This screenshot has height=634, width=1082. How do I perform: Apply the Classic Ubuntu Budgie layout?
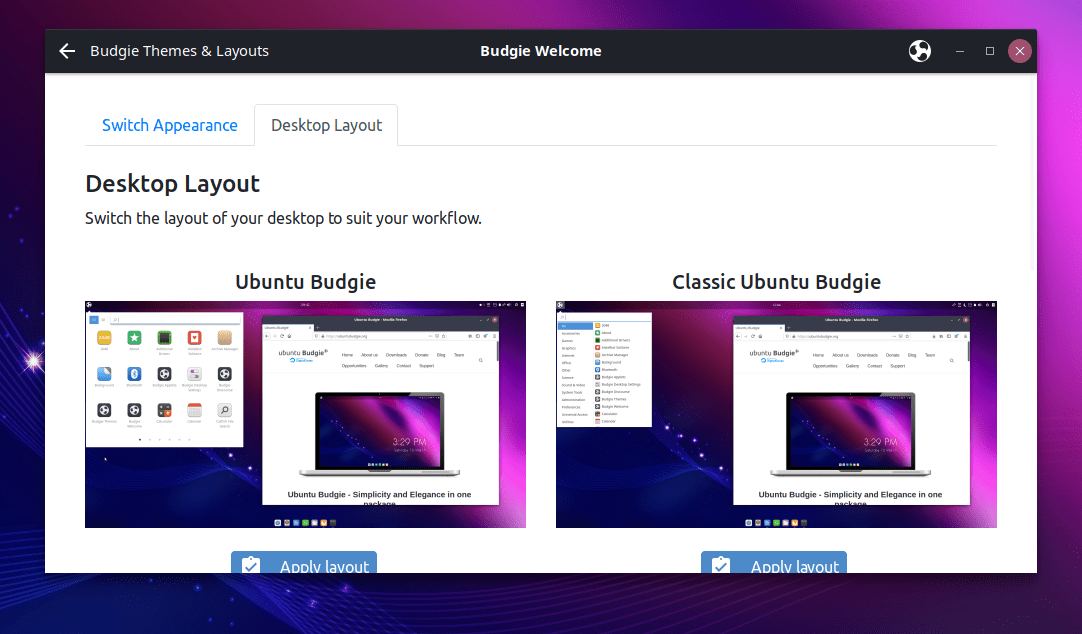point(774,563)
